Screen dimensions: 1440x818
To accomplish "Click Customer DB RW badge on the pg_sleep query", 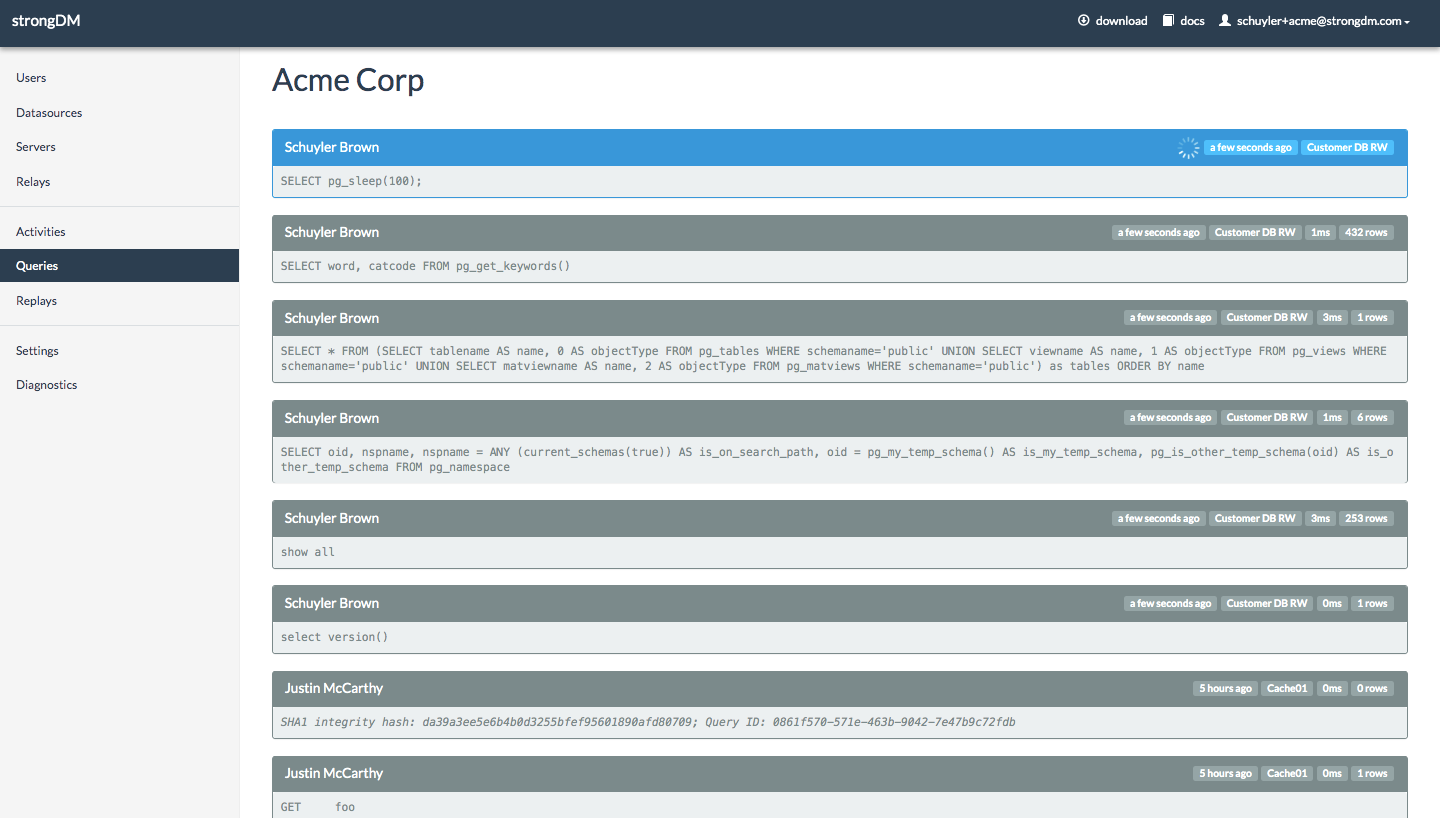I will coord(1347,147).
